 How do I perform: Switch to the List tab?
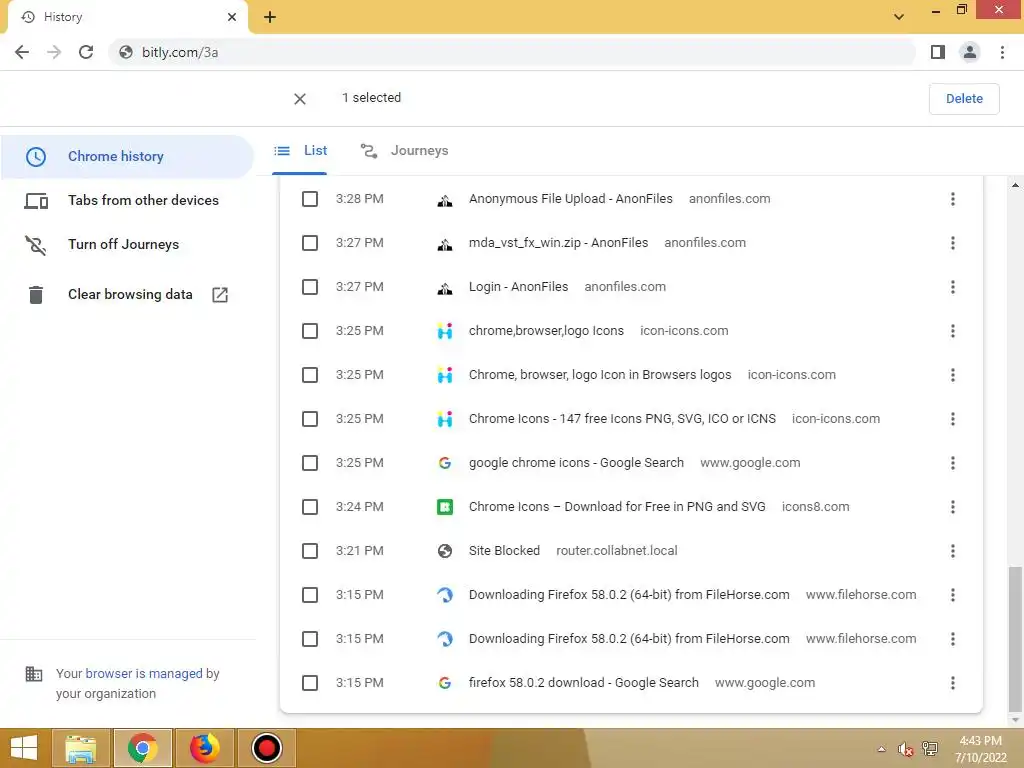pyautogui.click(x=300, y=151)
